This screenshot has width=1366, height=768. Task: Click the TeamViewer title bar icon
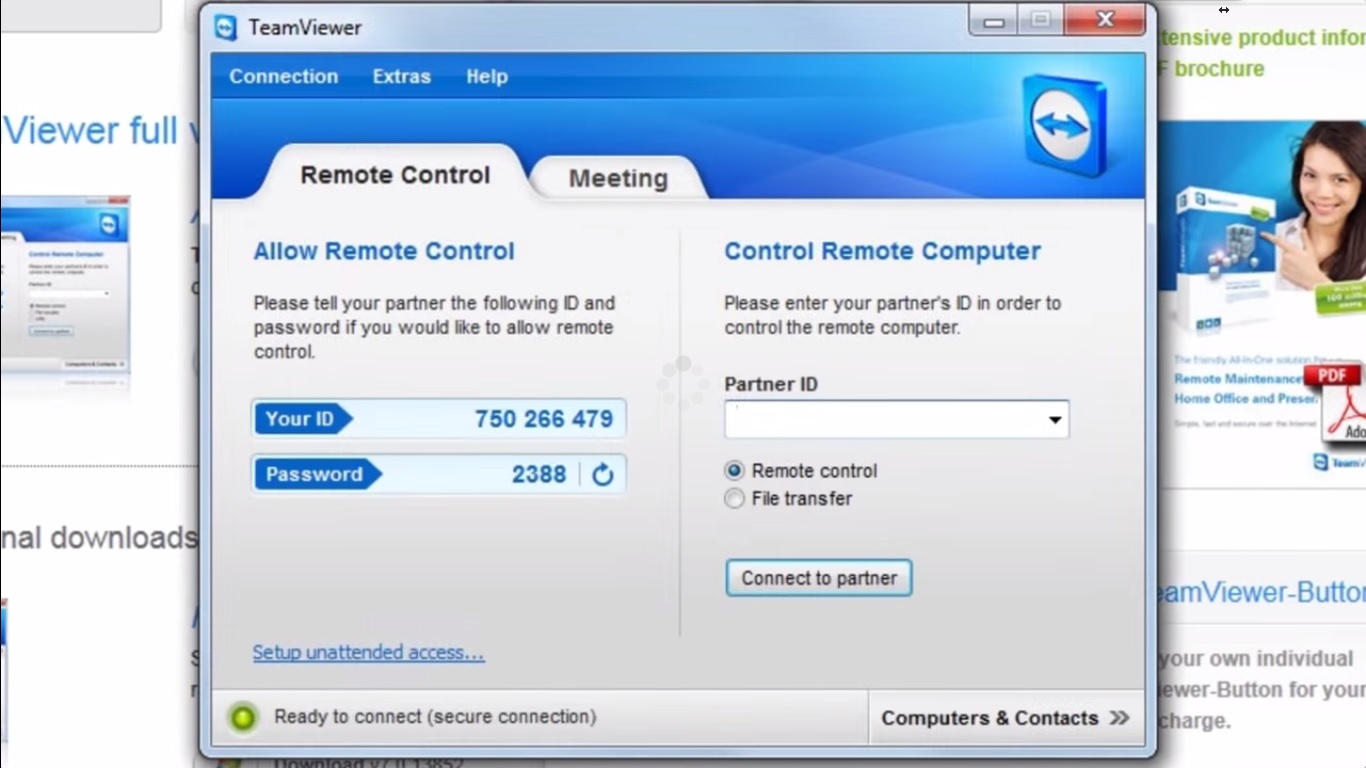click(x=226, y=27)
